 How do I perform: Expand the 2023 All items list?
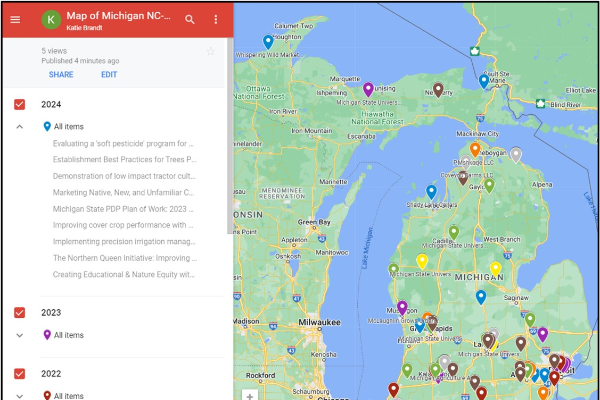pyautogui.click(x=20, y=335)
